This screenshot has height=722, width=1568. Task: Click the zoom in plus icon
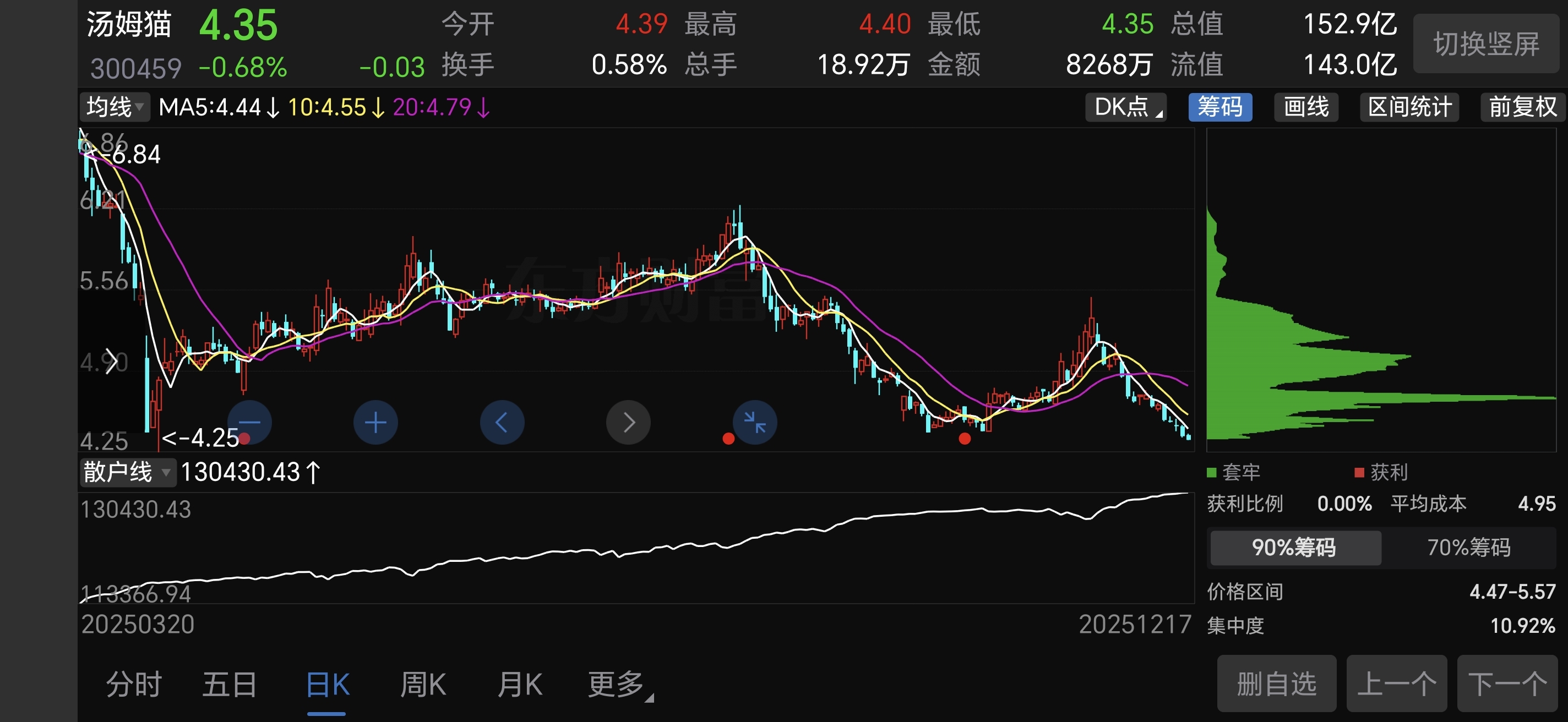tap(375, 422)
